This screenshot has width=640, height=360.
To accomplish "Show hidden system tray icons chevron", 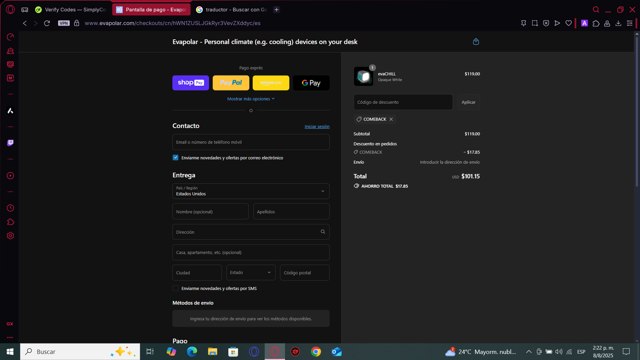I will 529,351.
